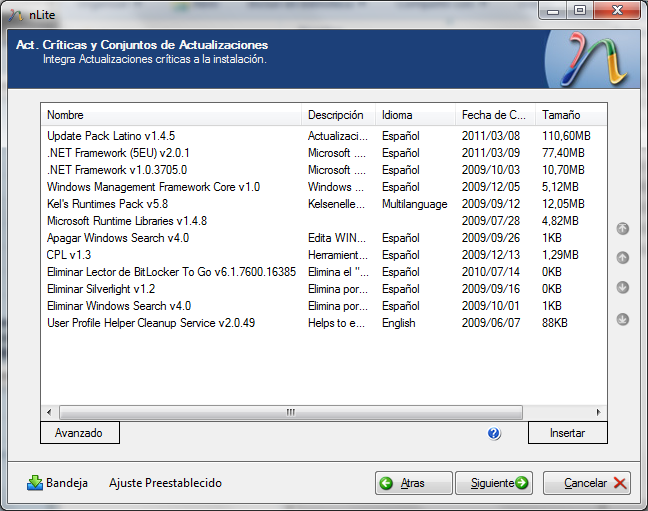The width and height of the screenshot is (648, 511).
Task: Go back with the Atras button
Action: point(414,483)
